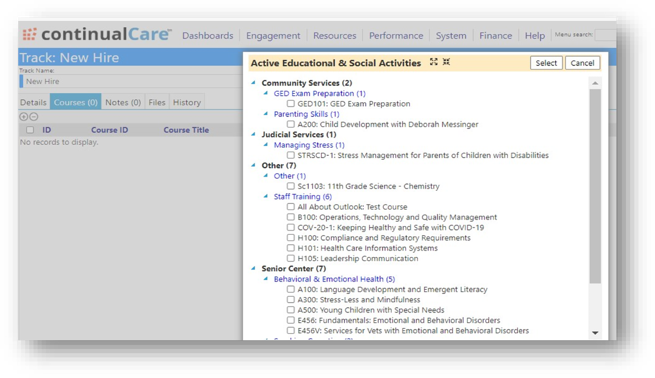Collapse Parenting Skills node
The image size is (655, 378).
pyautogui.click(x=265, y=114)
